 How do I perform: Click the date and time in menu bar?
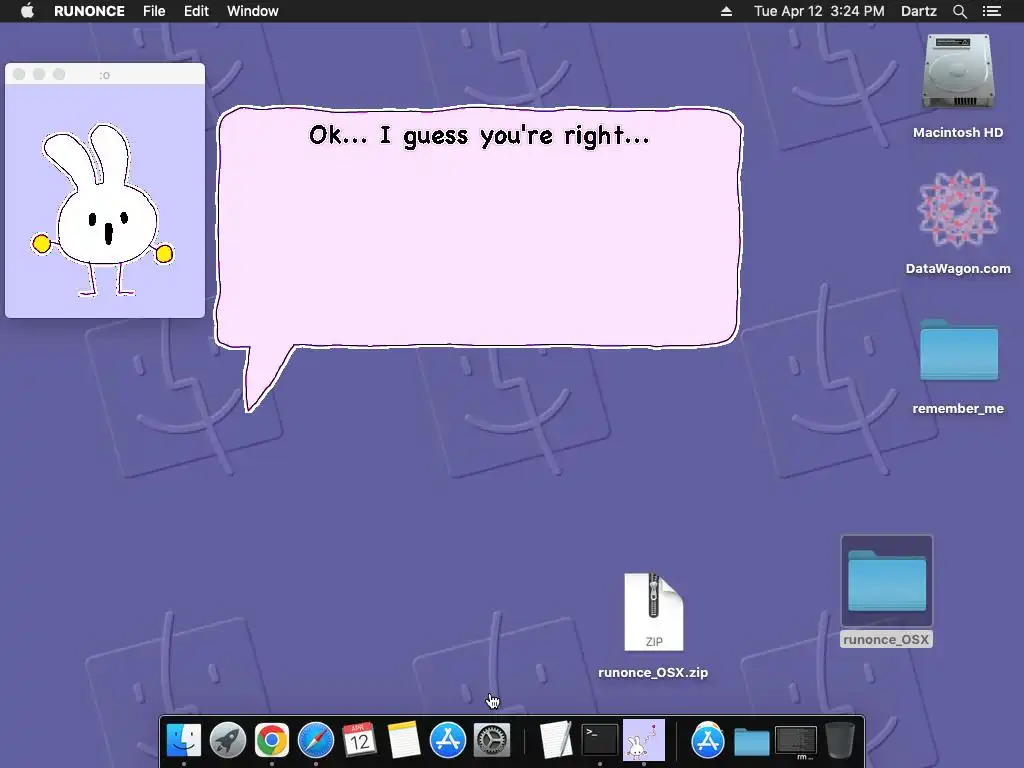pyautogui.click(x=819, y=11)
